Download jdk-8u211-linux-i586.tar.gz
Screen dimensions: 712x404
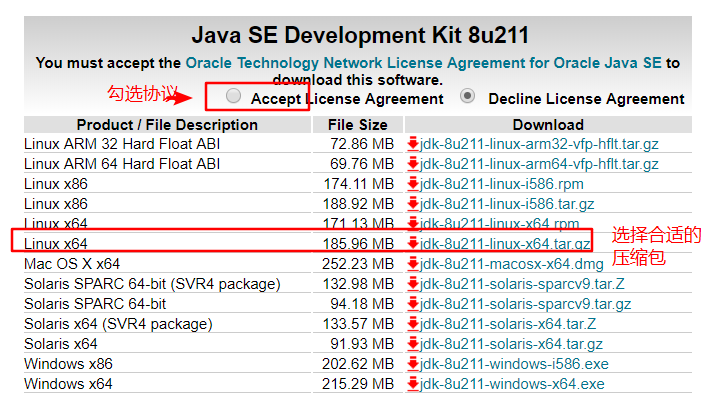(507, 204)
